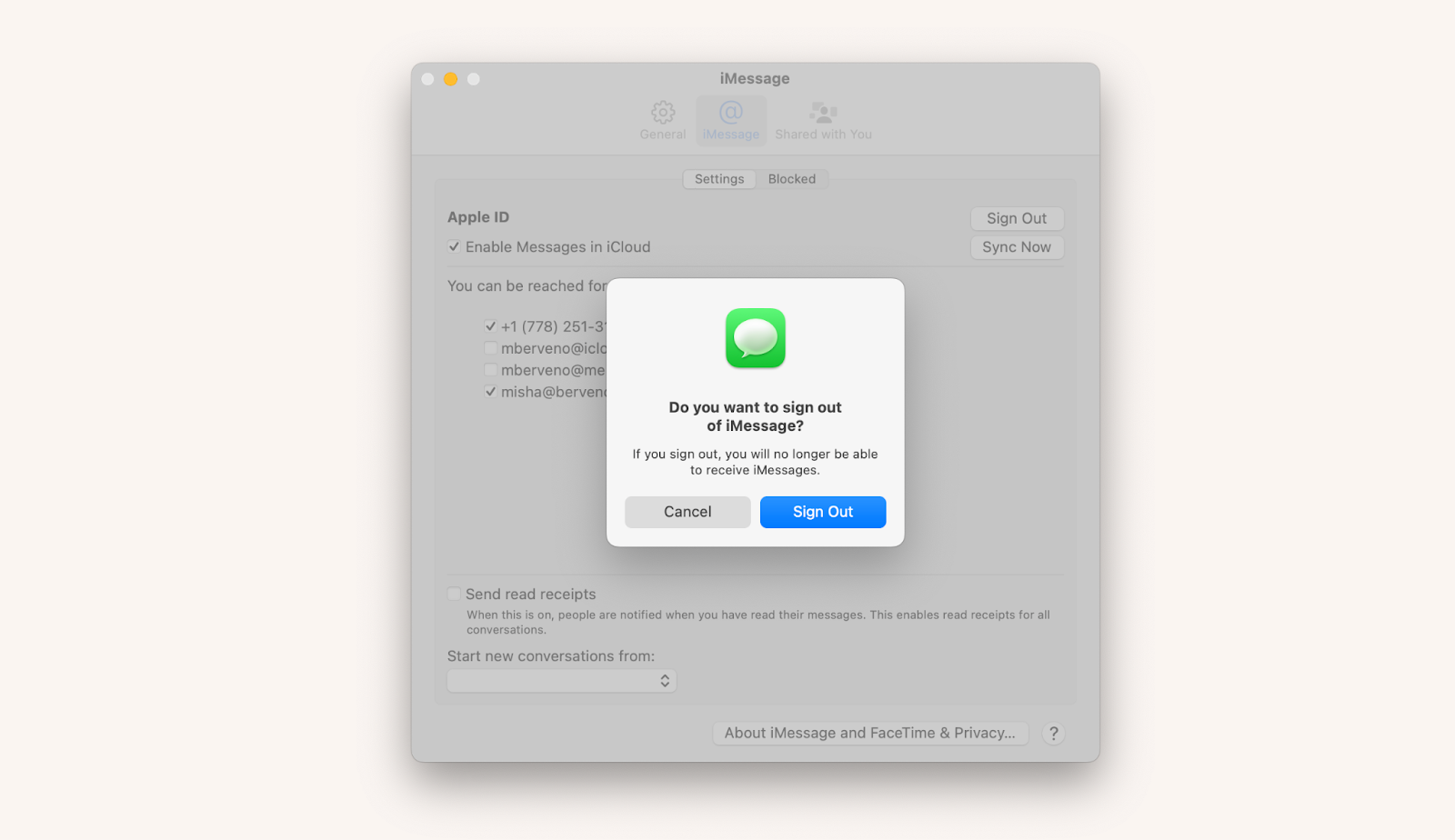The image size is (1455, 840).
Task: Switch to the Blocked segment
Action: tap(792, 179)
